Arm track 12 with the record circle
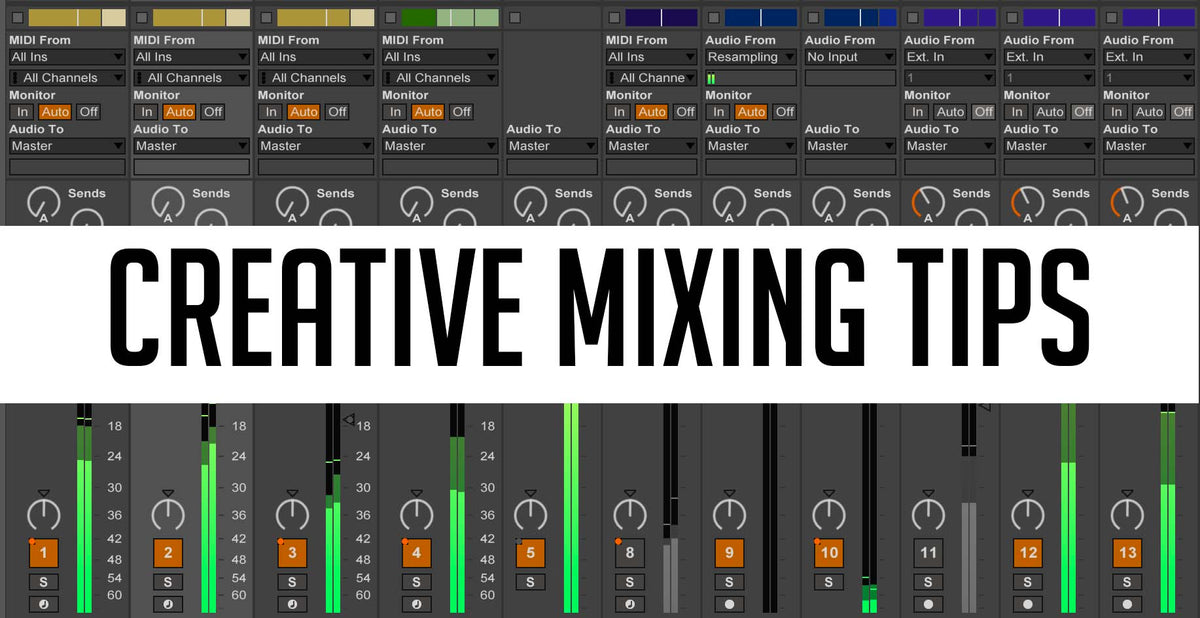The height and width of the screenshot is (618, 1200). (x=1028, y=604)
